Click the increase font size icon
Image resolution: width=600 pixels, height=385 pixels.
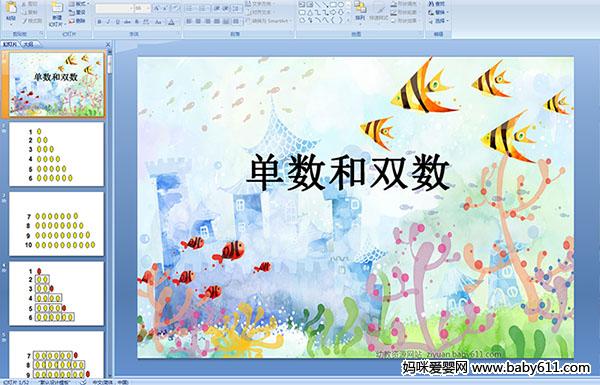pyautogui.click(x=156, y=8)
